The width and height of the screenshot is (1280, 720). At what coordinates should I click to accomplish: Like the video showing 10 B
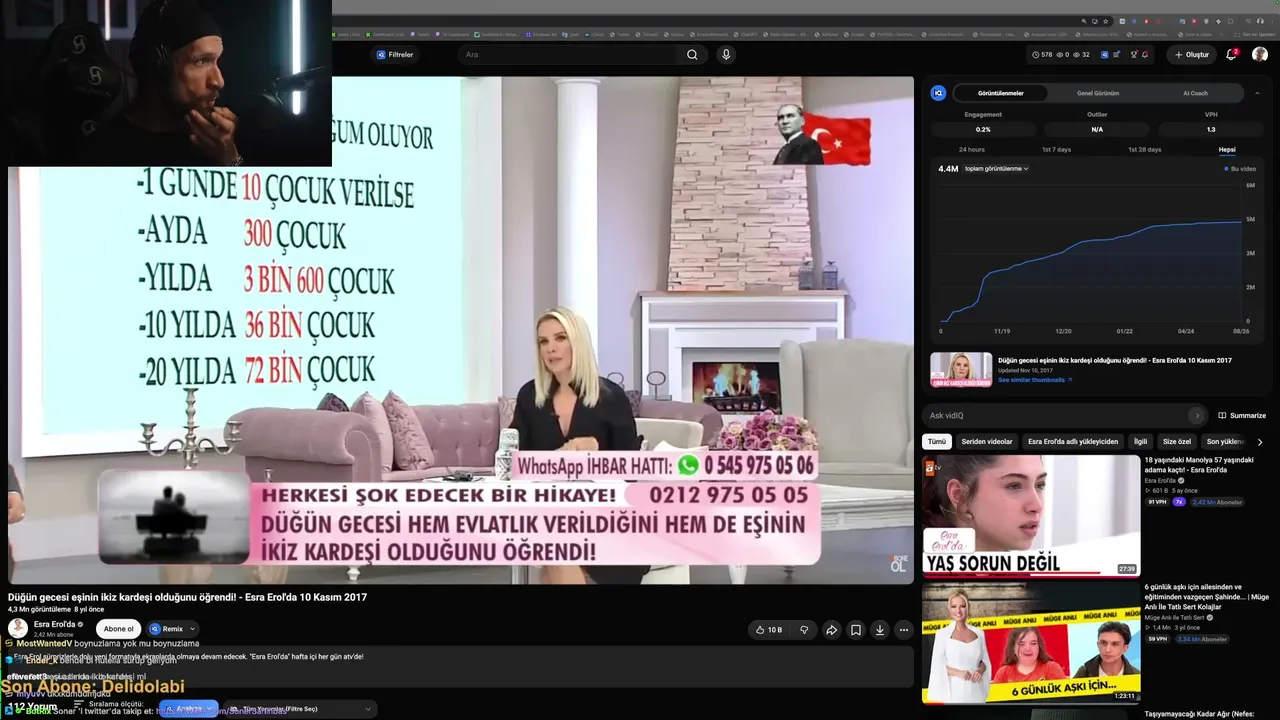pos(768,630)
